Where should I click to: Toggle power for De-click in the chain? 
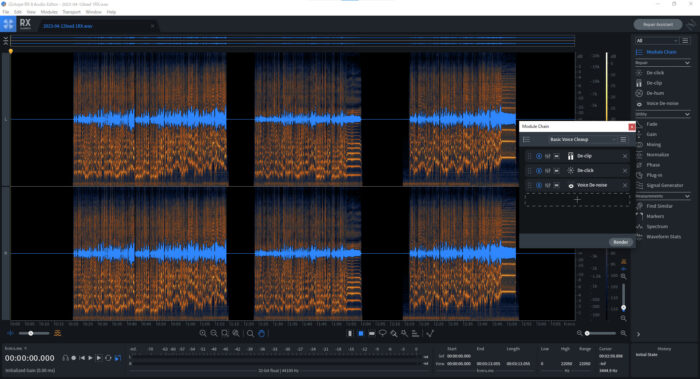539,171
